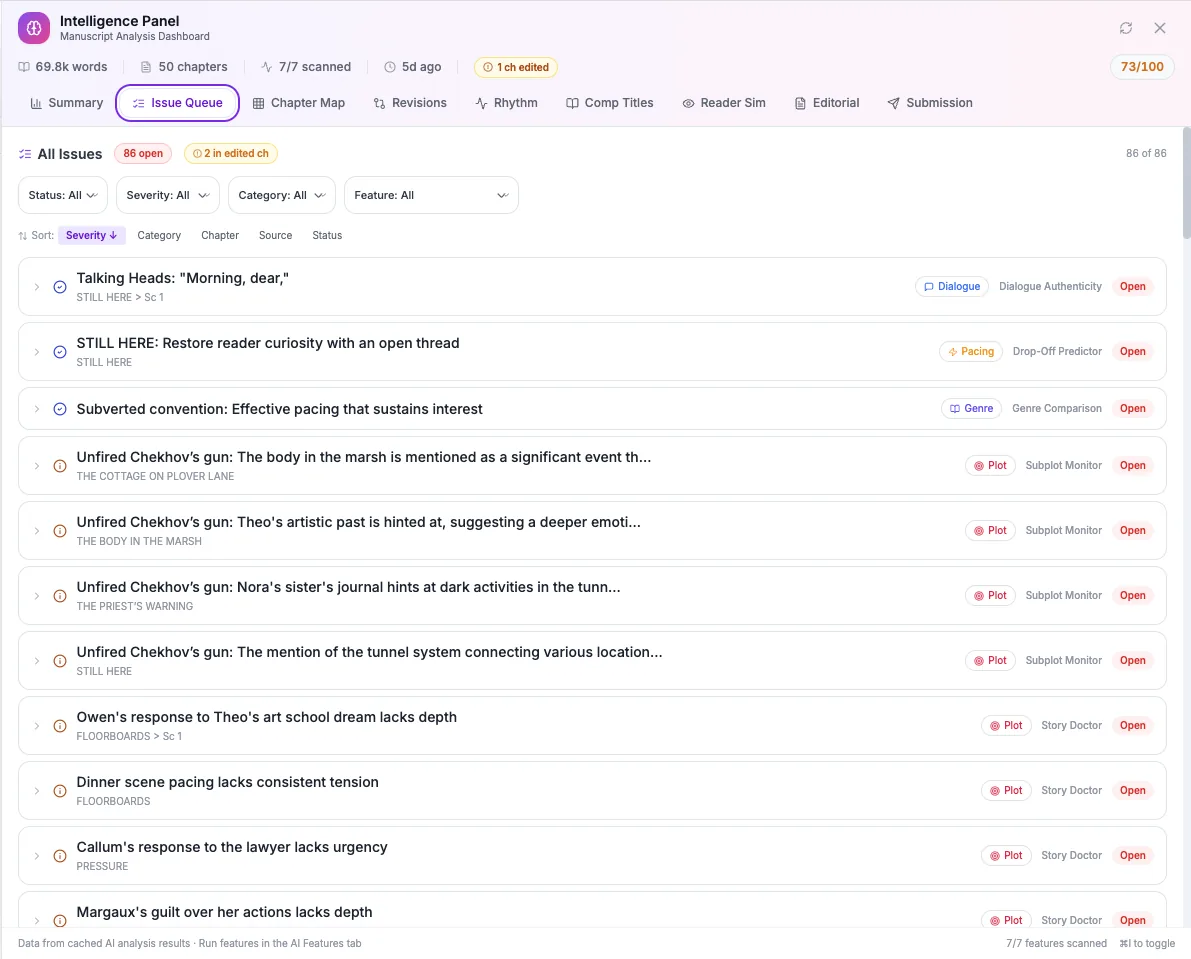Click the sort arrows icon
Screen dimensions: 1191x959
point(23,236)
